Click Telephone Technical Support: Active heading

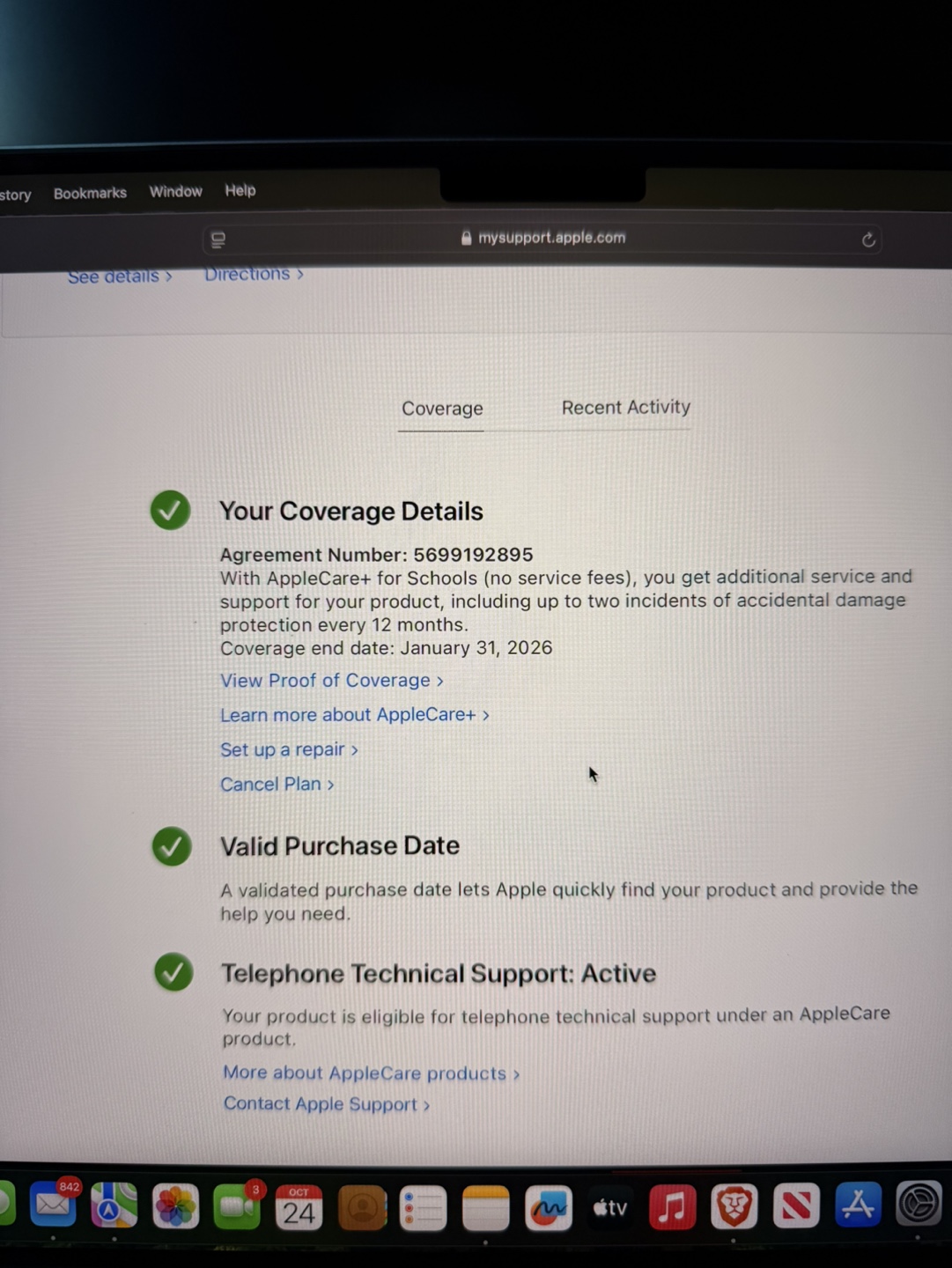click(438, 973)
